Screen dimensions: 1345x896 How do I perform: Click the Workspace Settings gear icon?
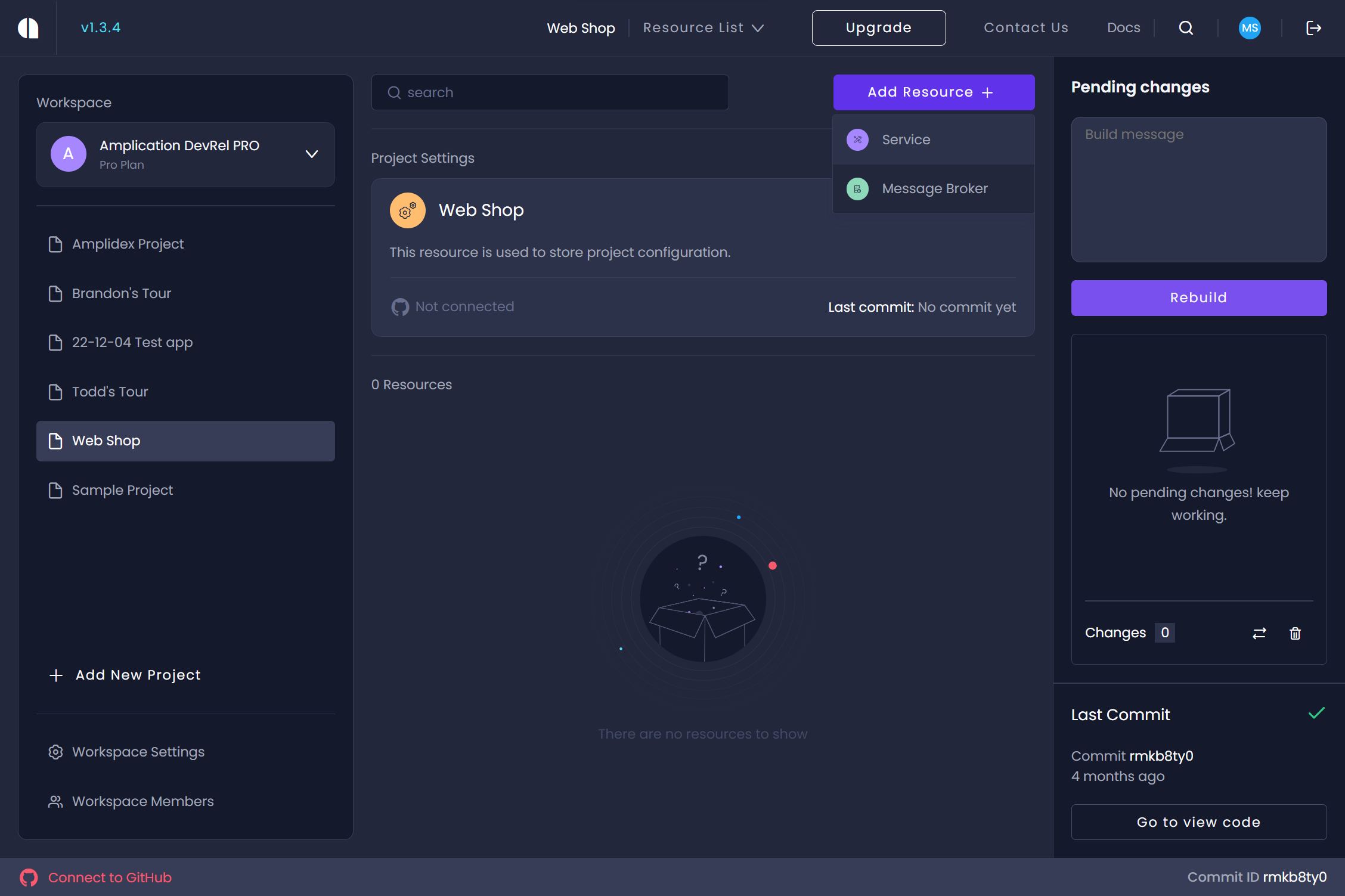(55, 752)
